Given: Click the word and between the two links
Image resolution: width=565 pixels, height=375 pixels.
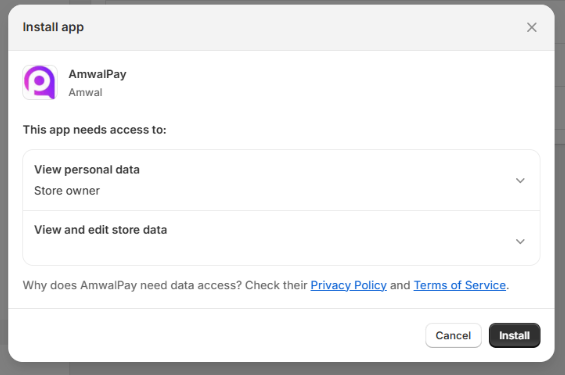Looking at the screenshot, I should [400, 285].
